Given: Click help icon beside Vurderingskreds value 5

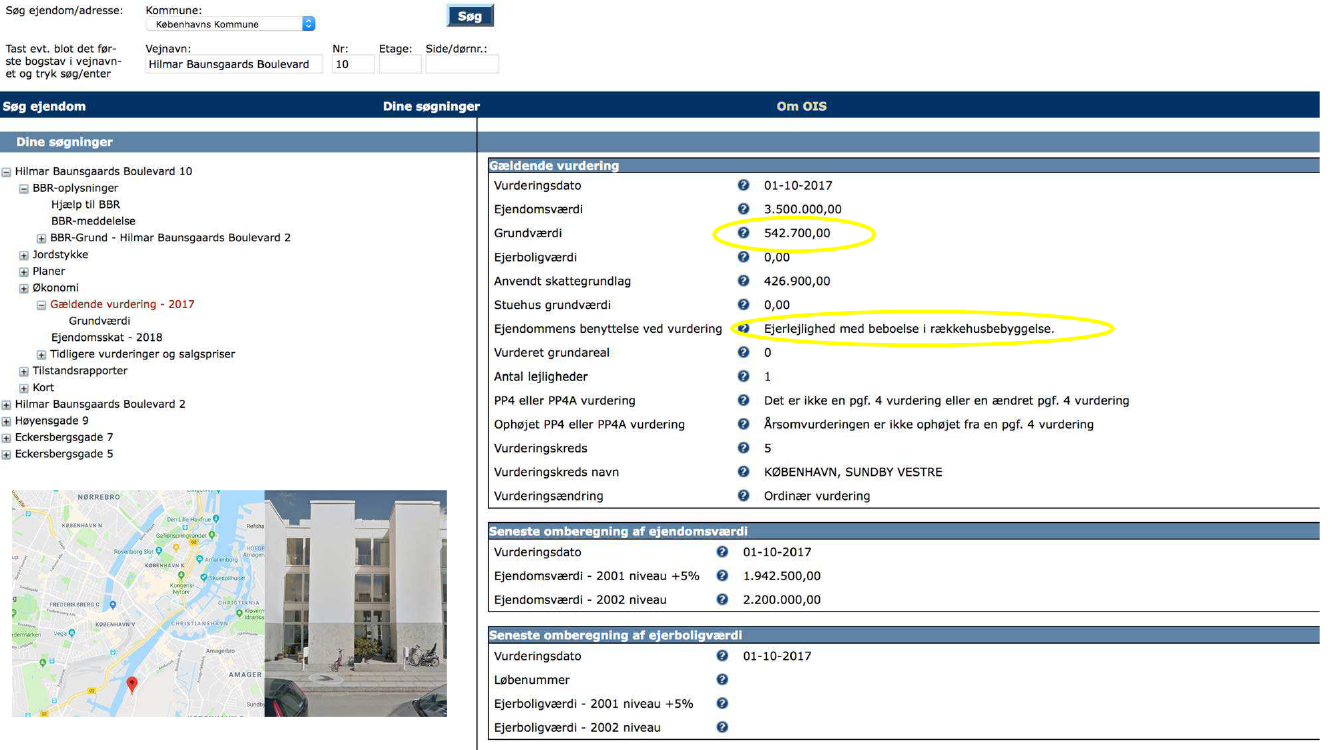Looking at the screenshot, I should [x=743, y=448].
